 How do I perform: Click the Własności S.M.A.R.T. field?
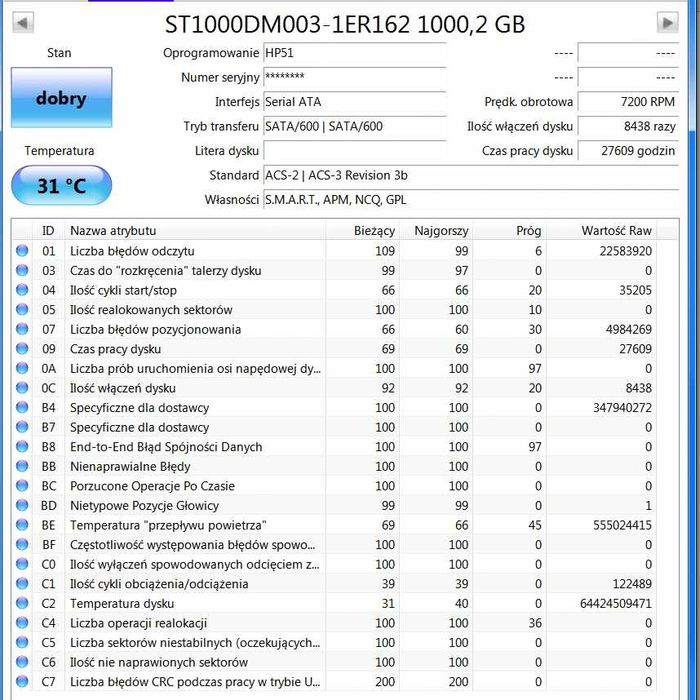(x=471, y=200)
